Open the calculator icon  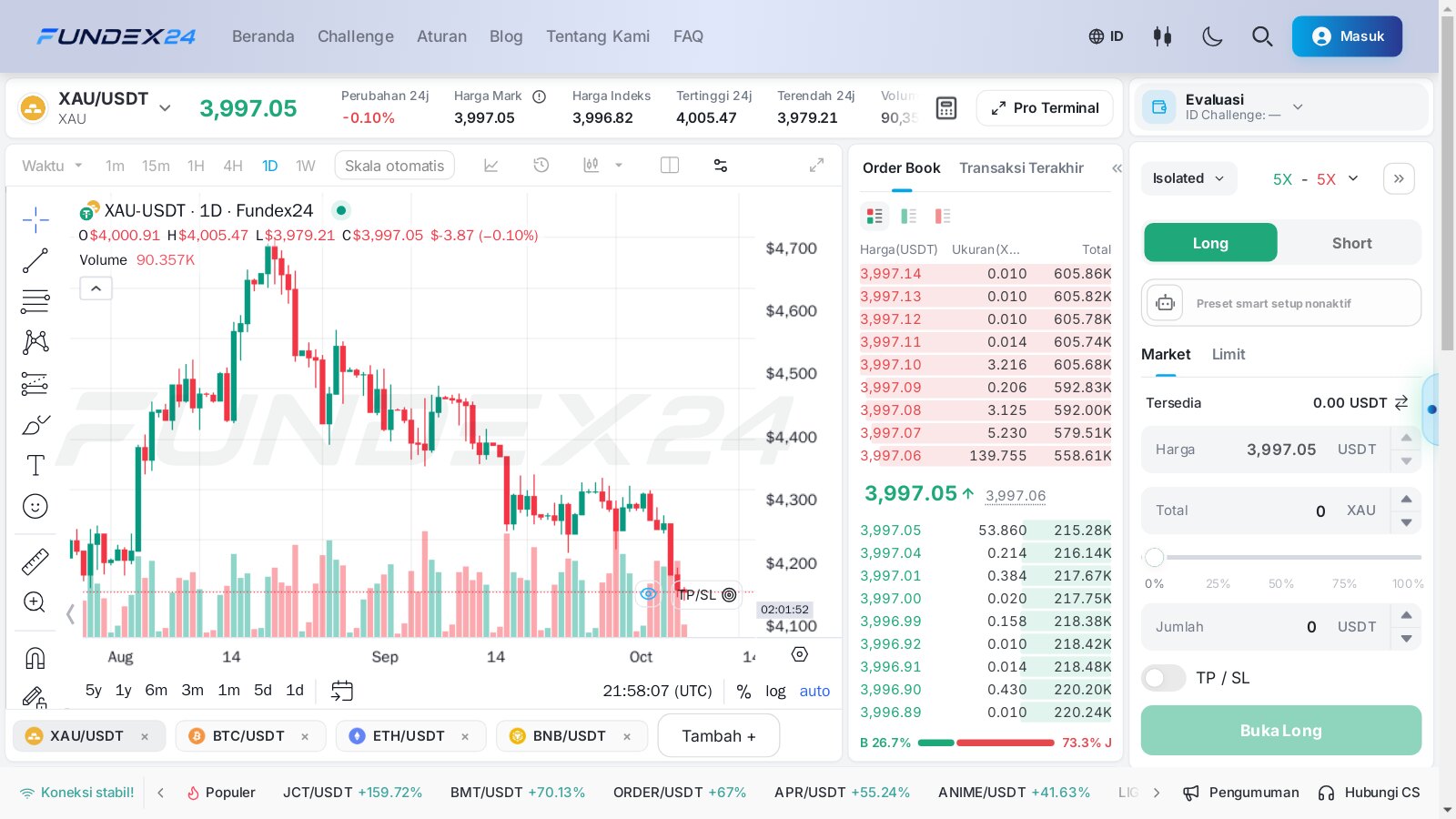tap(946, 108)
